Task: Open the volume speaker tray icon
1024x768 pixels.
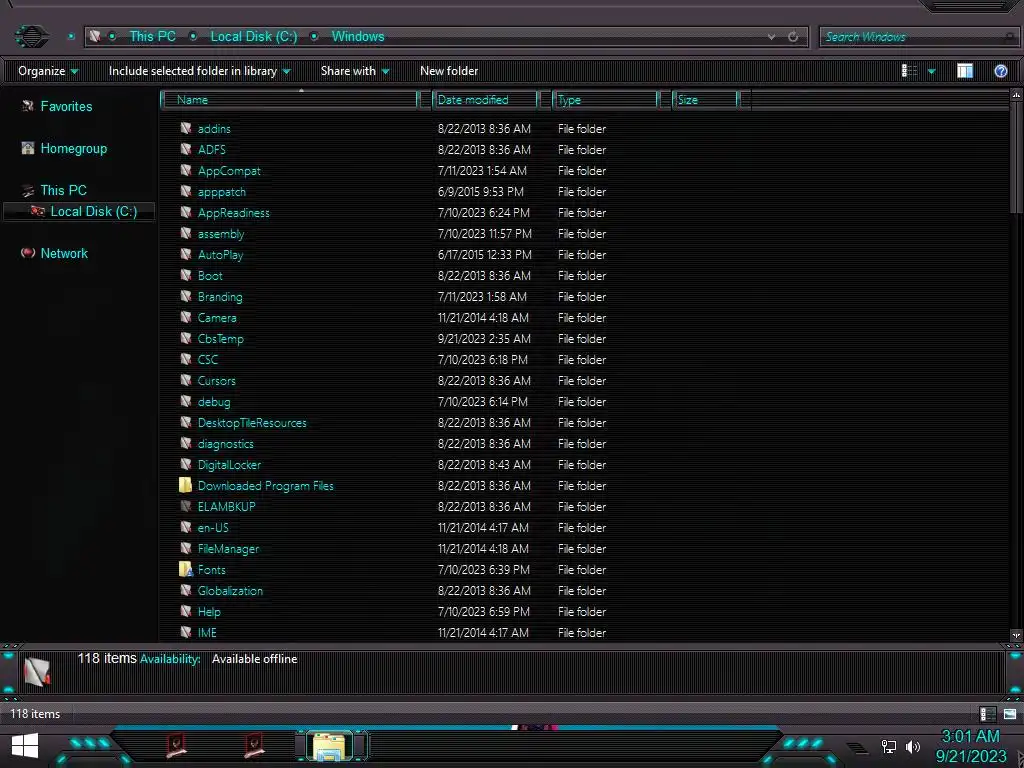Action: pyautogui.click(x=912, y=746)
